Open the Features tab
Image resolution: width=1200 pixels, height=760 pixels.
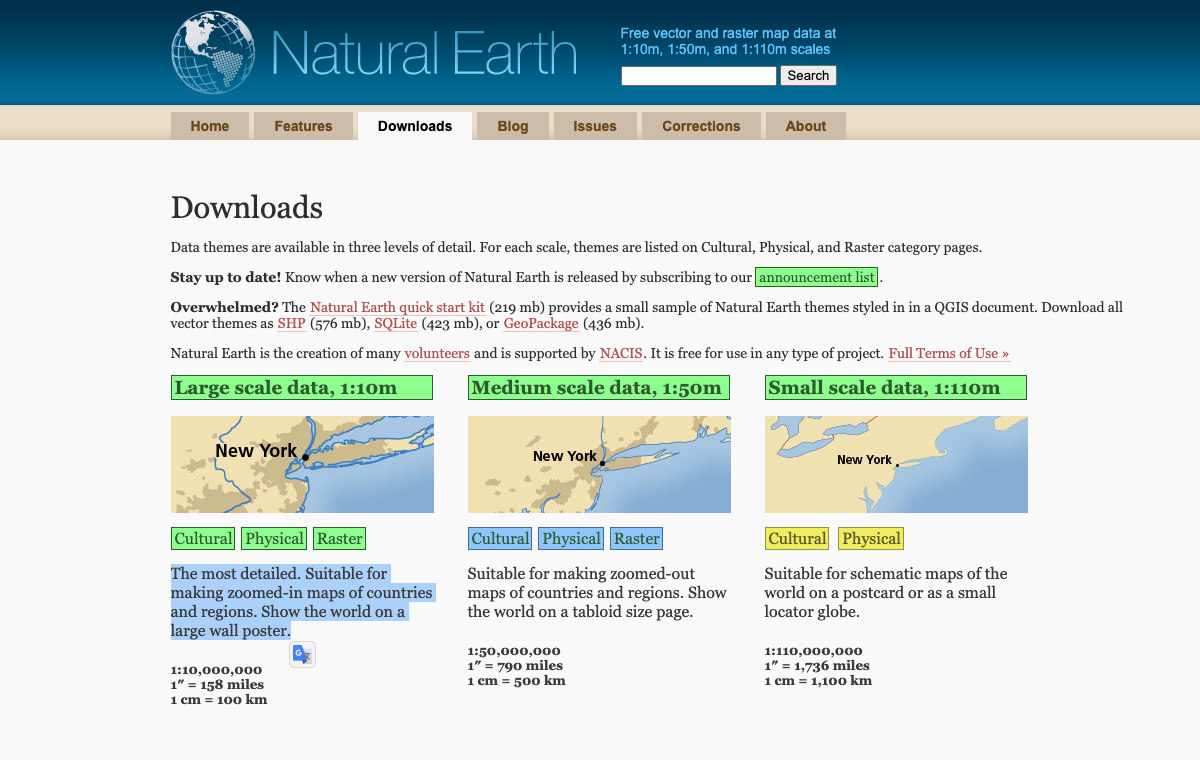[x=303, y=126]
